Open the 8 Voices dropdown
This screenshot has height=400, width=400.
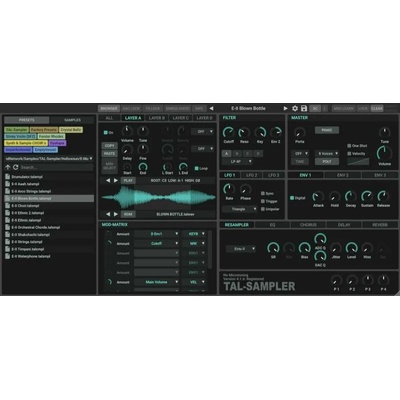pos(327,154)
